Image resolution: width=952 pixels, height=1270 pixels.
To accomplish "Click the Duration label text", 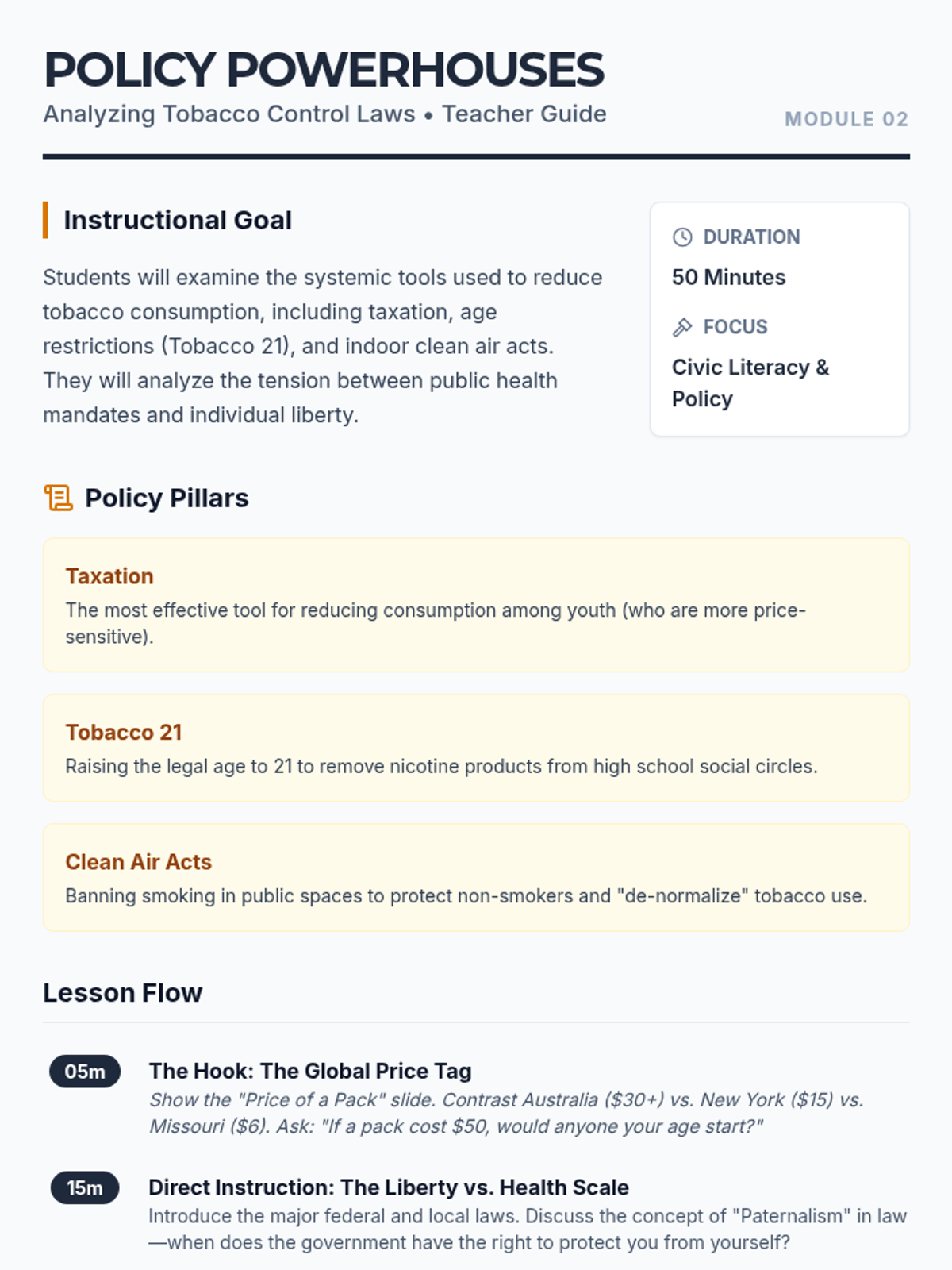I will pos(751,237).
